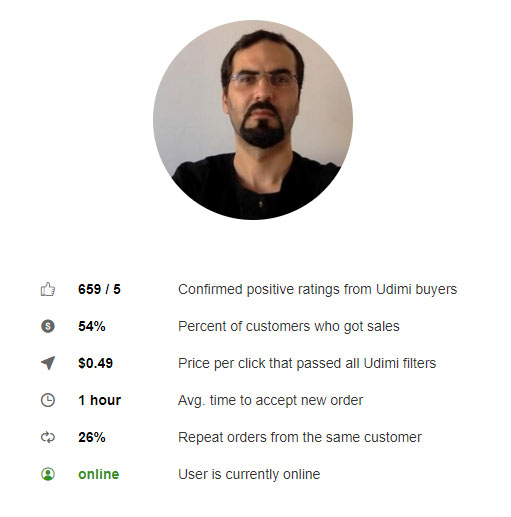Click the 1 hour response time value
Image resolution: width=511 pixels, height=517 pixels.
tap(99, 400)
